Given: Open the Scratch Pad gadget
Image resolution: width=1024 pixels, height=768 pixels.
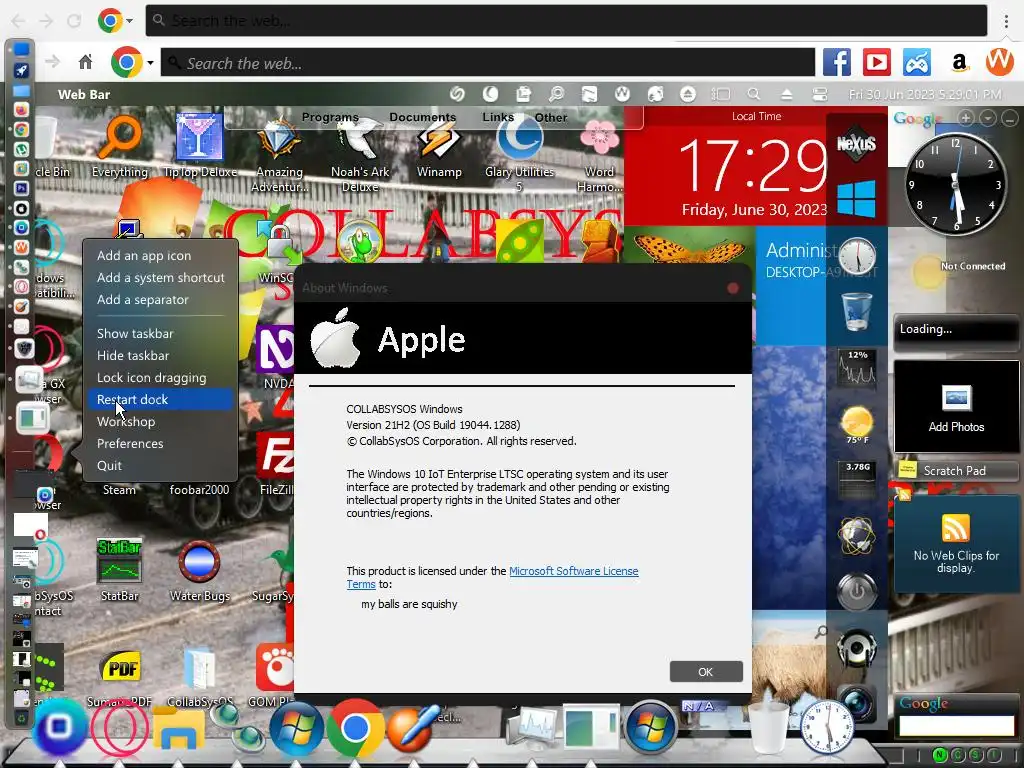Looking at the screenshot, I should (x=955, y=470).
